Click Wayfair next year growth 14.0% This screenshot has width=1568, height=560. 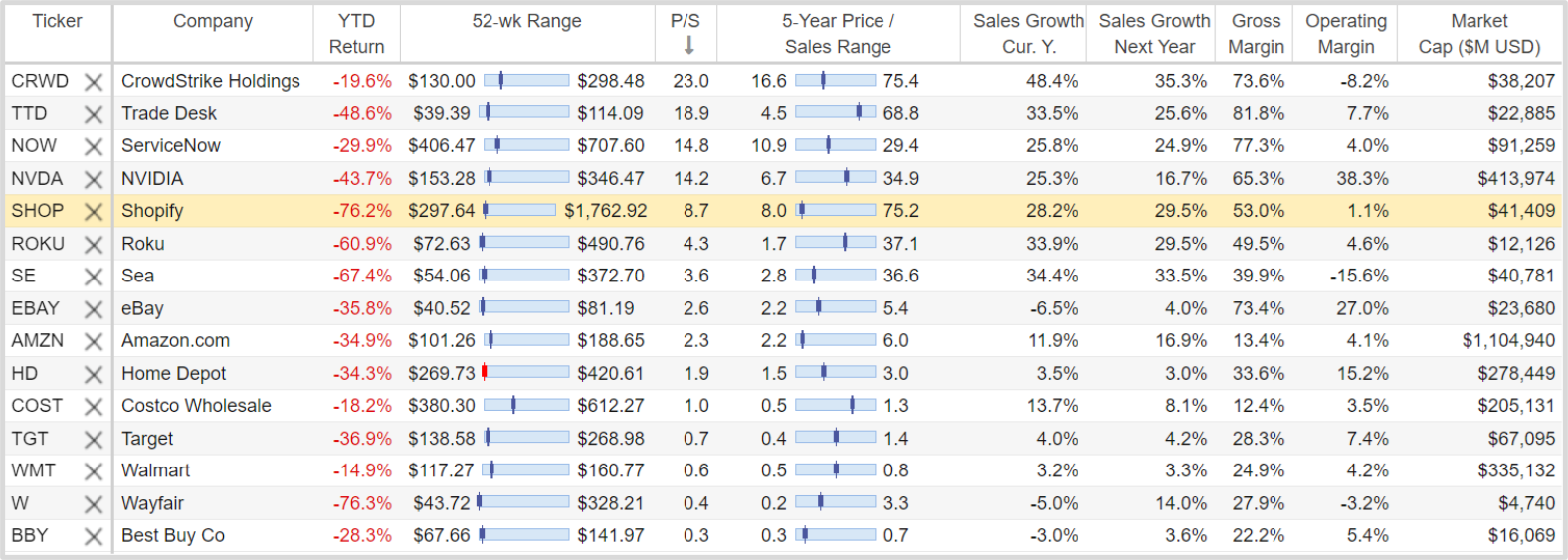[x=1181, y=503]
